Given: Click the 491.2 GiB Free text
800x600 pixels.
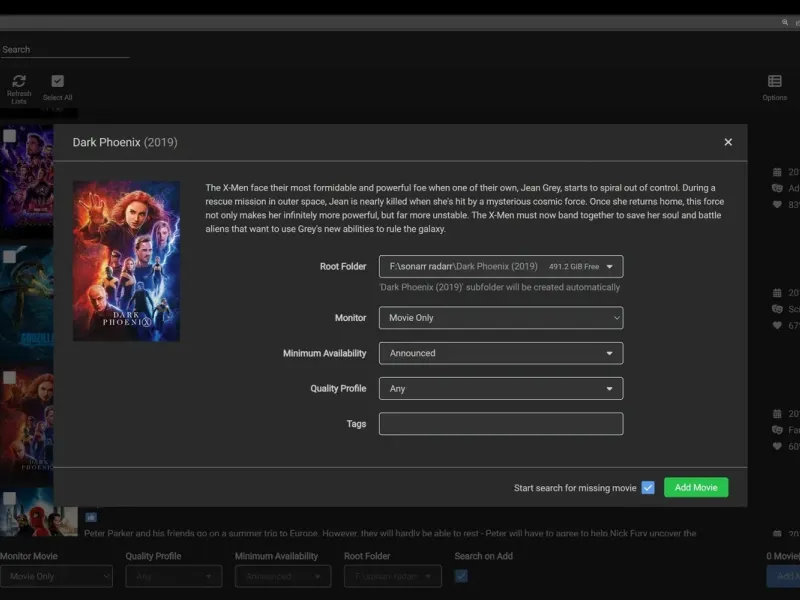Looking at the screenshot, I should click(574, 266).
